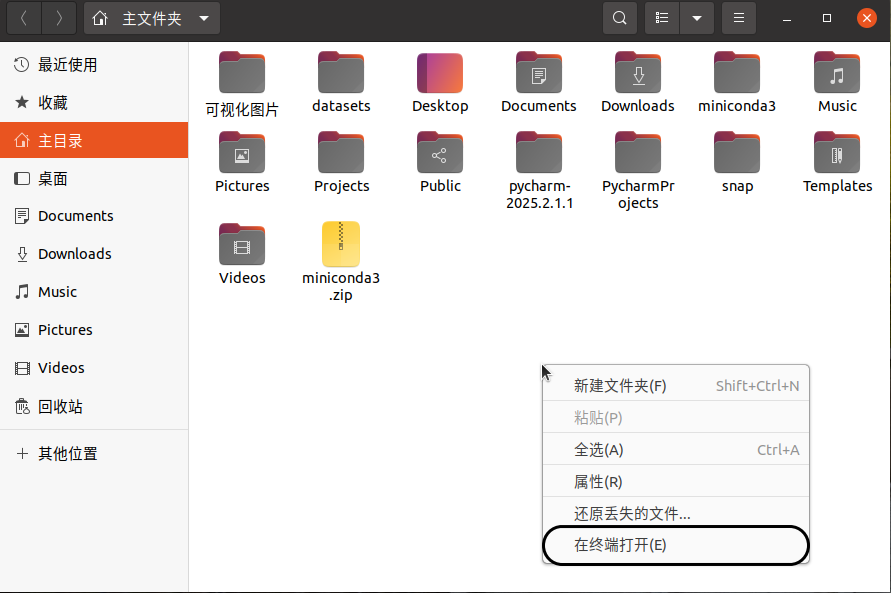Go back with the left arrow
Image resolution: width=891 pixels, height=593 pixels.
24,18
